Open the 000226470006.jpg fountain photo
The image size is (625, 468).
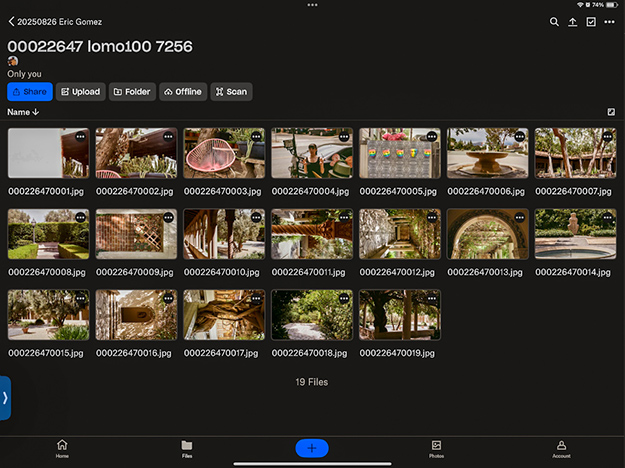[x=487, y=153]
